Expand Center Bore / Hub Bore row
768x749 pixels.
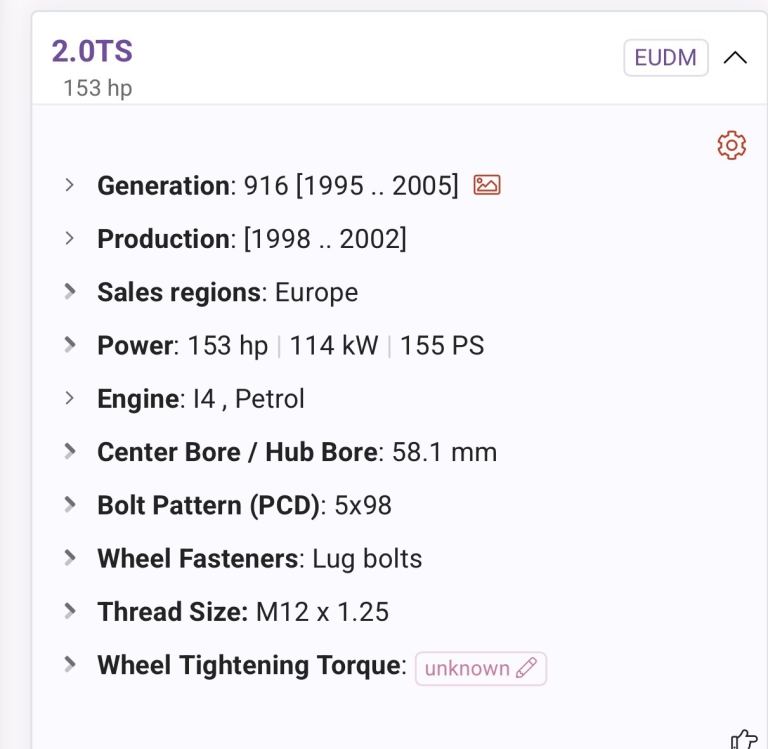(70, 451)
